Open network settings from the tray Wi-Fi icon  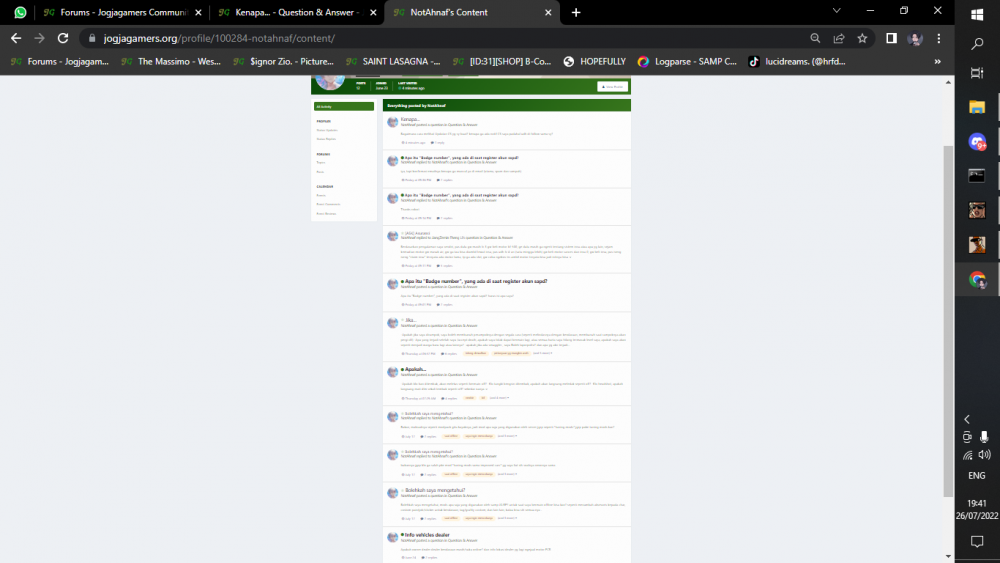tap(968, 455)
